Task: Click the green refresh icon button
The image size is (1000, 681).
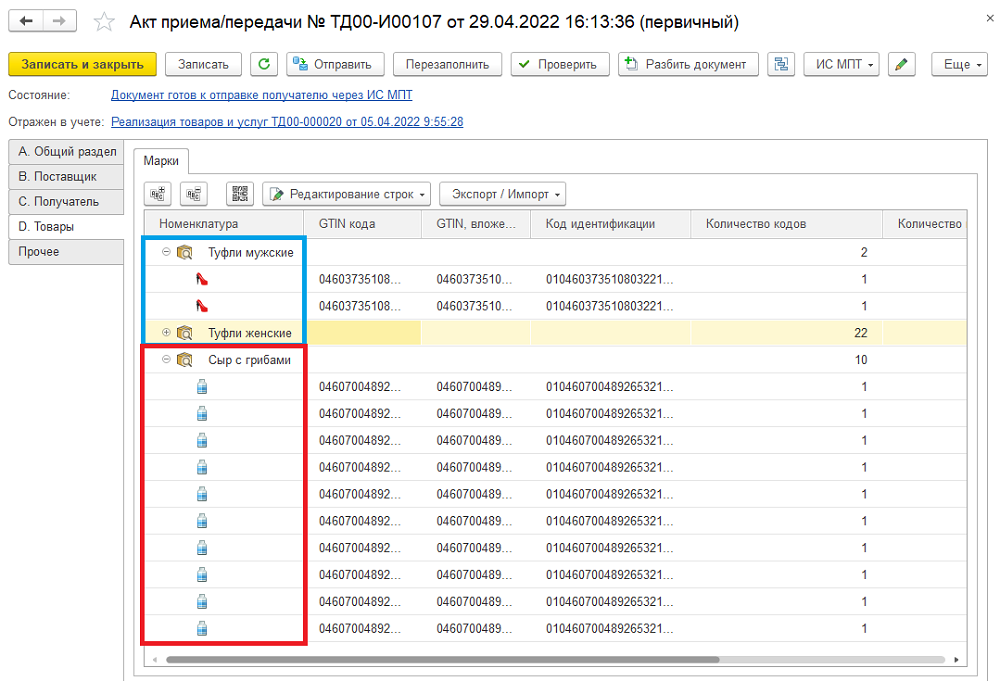Action: pyautogui.click(x=264, y=64)
